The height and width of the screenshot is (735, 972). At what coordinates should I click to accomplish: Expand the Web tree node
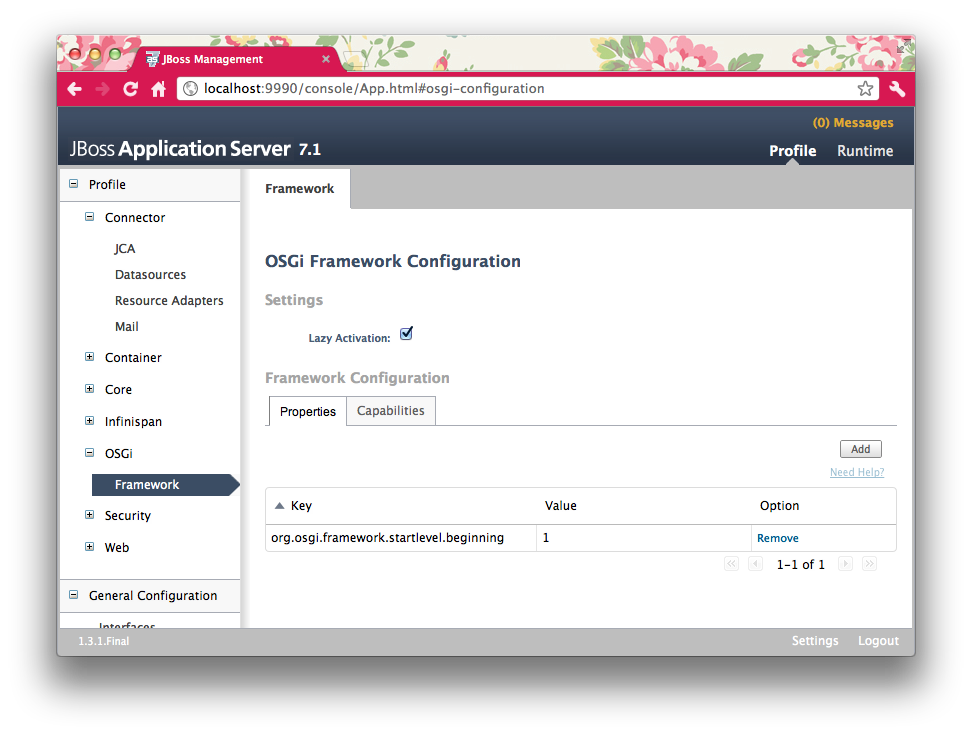tap(89, 547)
